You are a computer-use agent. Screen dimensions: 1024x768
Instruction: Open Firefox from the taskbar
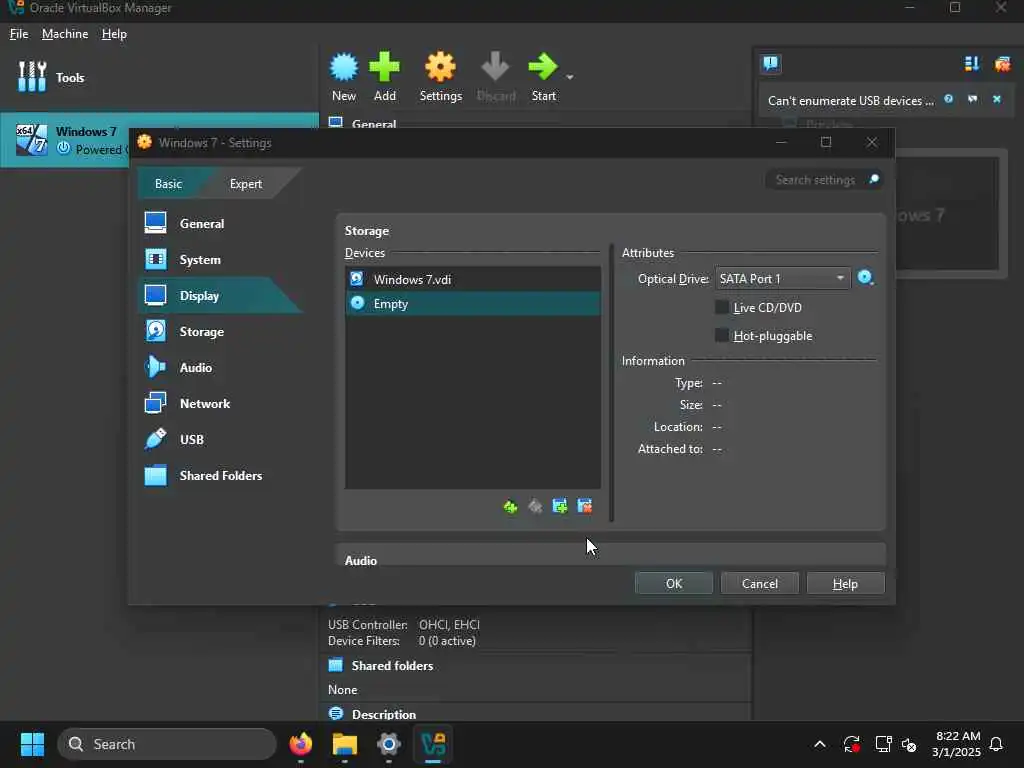(x=300, y=744)
